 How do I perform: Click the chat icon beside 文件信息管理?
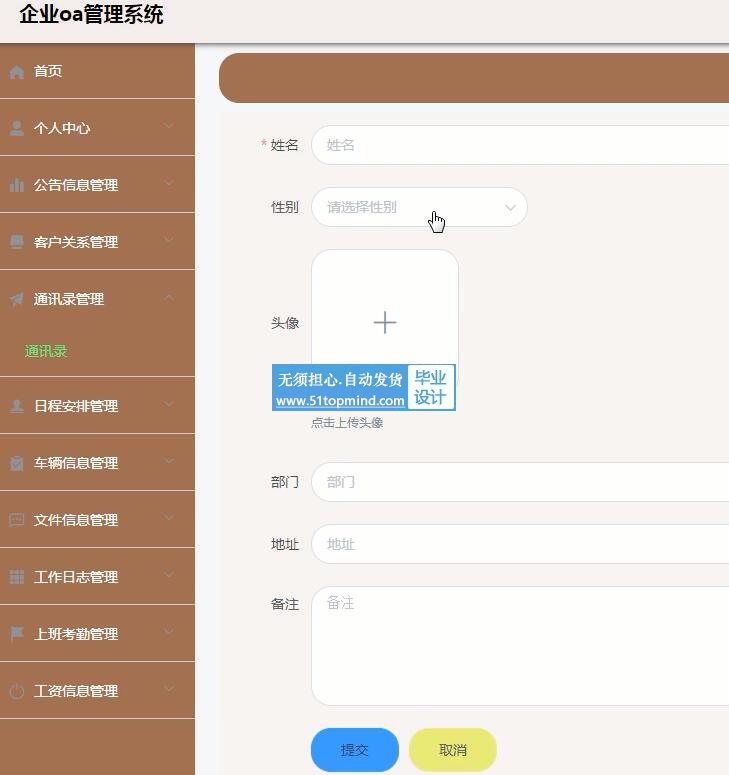(x=16, y=520)
